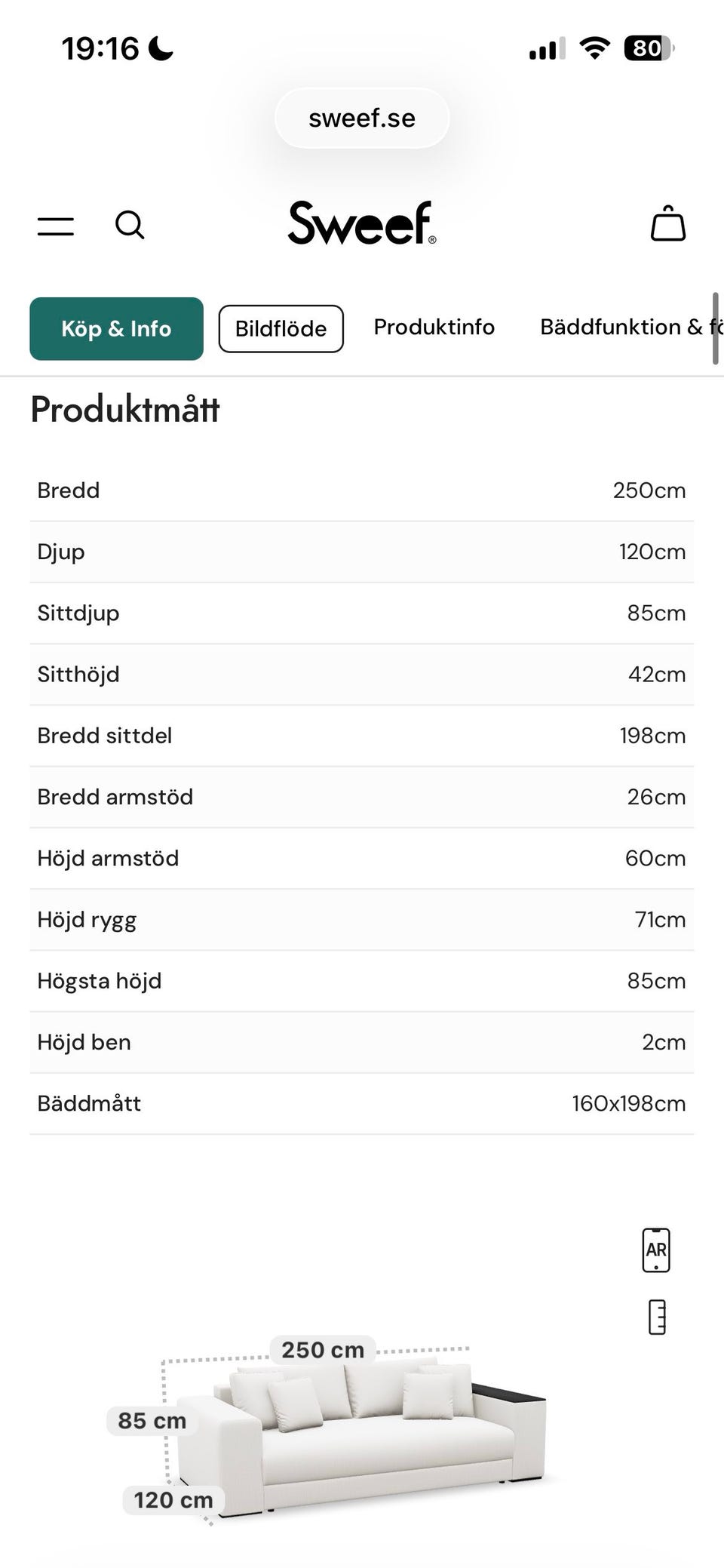The image size is (724, 1568).
Task: Tap the Wi-Fi status icon
Action: [594, 49]
